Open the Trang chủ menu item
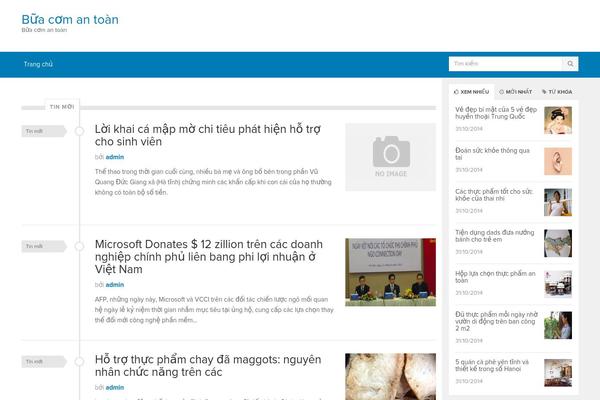Screen dimensions: 600x400 38,64
